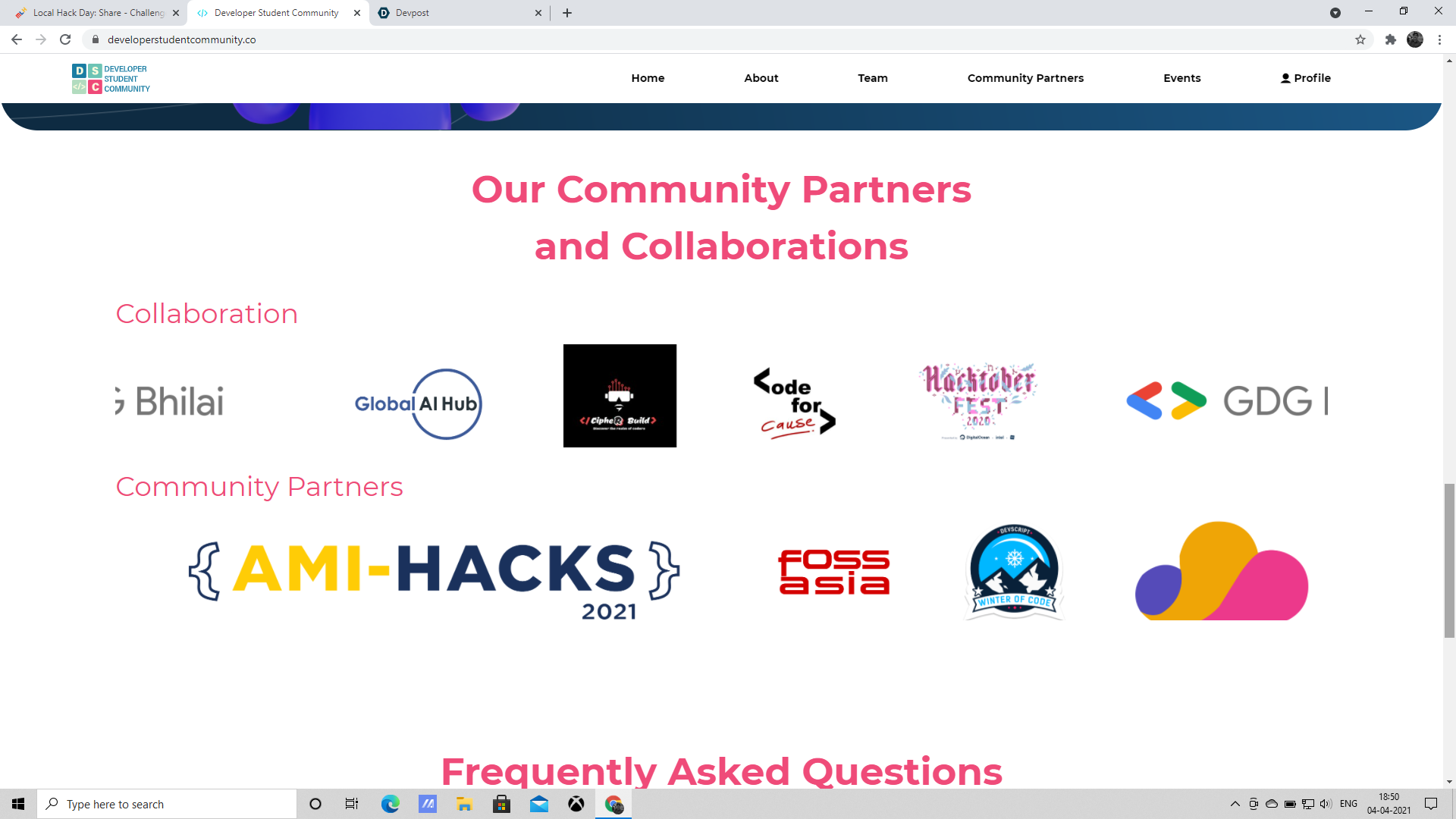The width and height of the screenshot is (1456, 819).
Task: Open the Chrome three-dot menu
Action: (1439, 39)
